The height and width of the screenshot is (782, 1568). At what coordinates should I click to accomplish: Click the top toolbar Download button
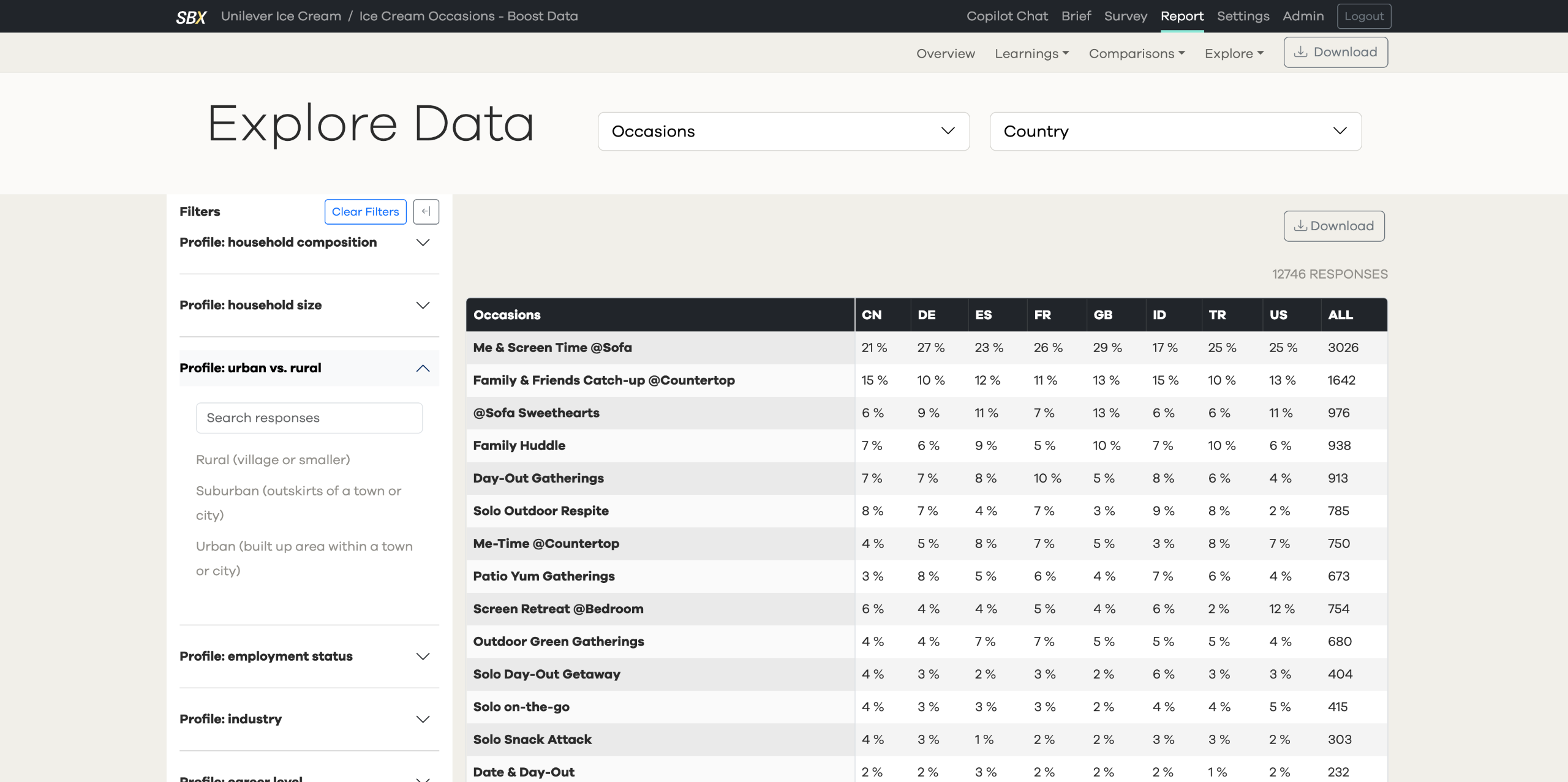1335,53
